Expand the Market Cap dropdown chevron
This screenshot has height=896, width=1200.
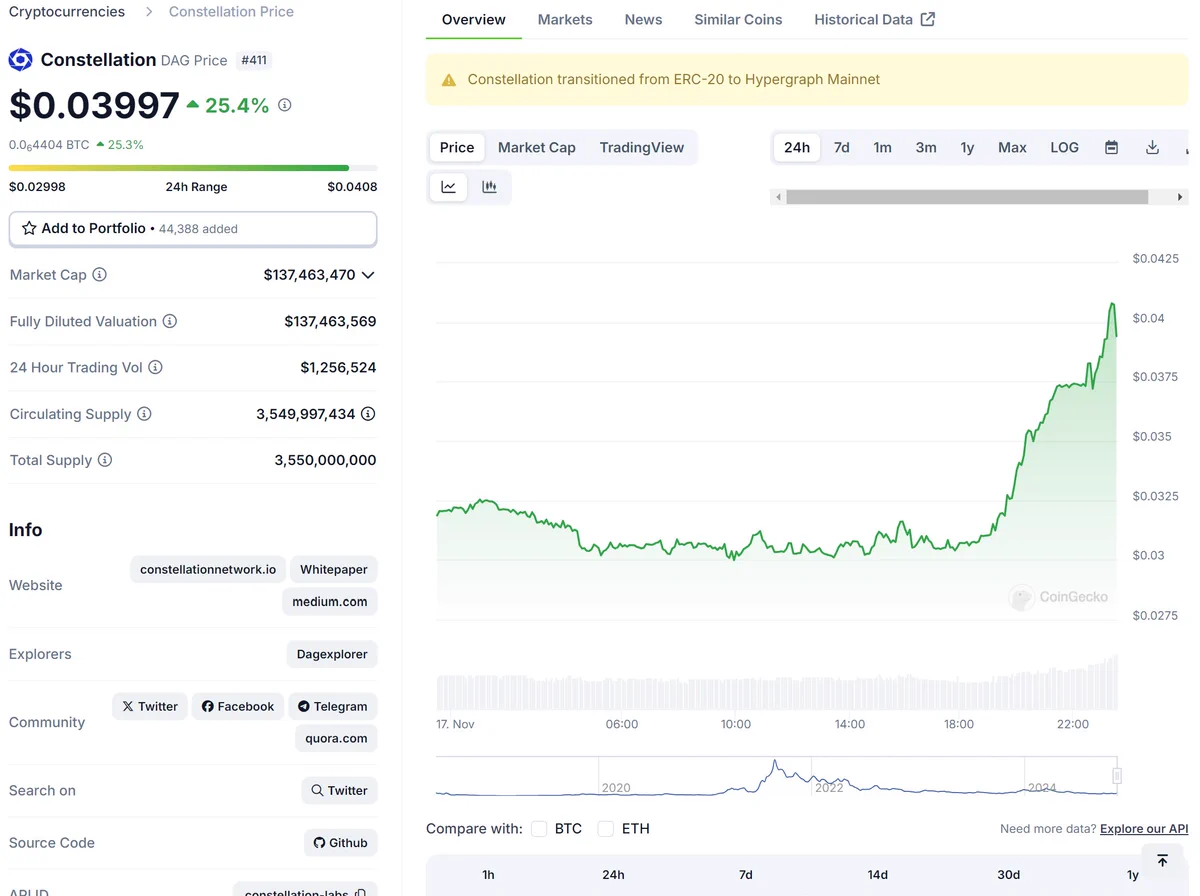[368, 275]
